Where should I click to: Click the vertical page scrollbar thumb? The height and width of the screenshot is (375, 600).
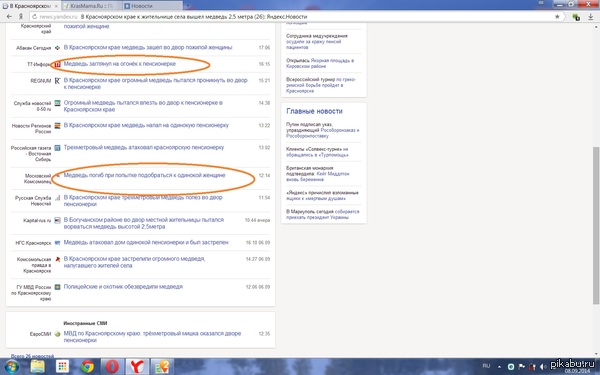point(595,226)
